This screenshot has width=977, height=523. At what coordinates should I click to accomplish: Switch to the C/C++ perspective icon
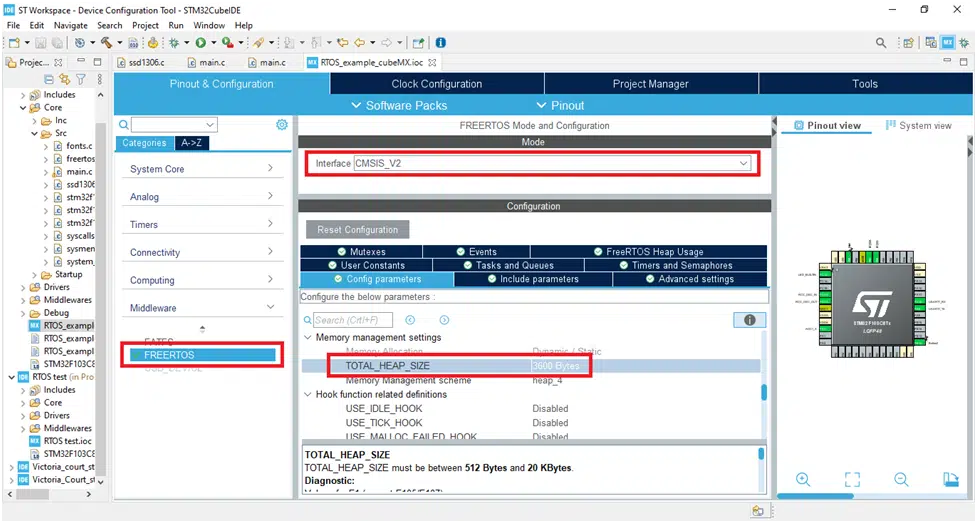930,42
